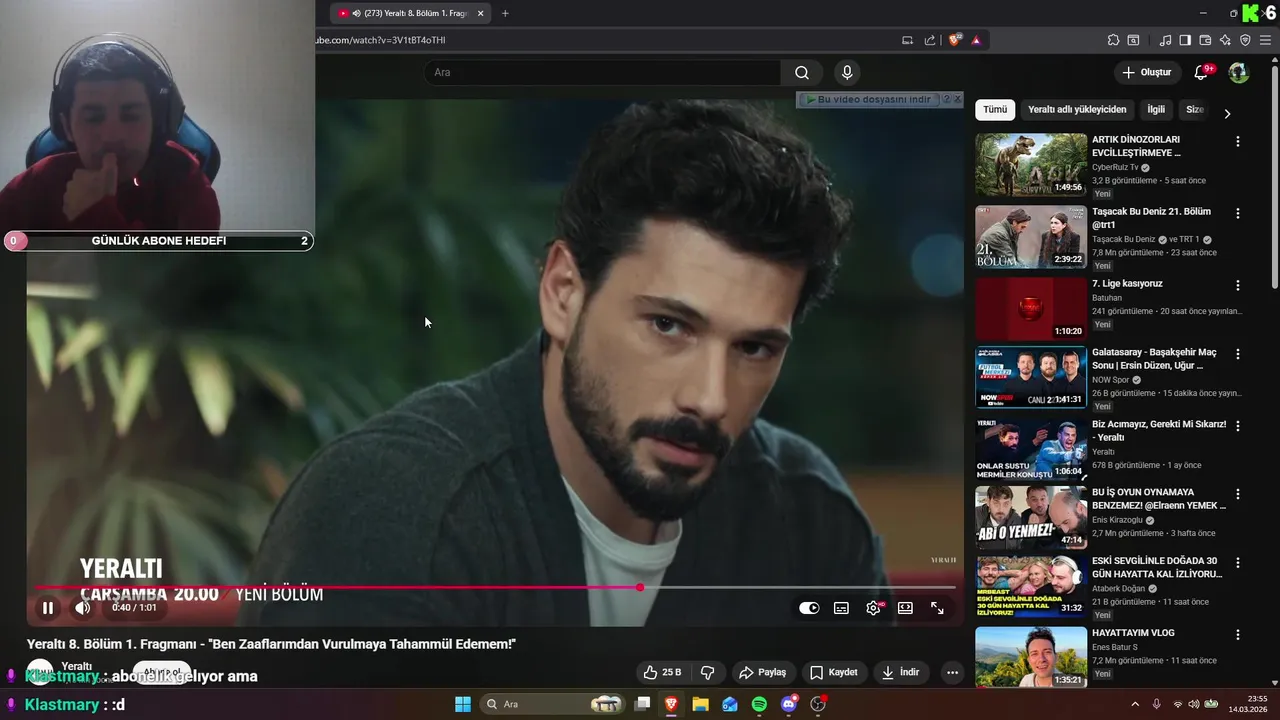Click the YouTube search magnifier button

(802, 73)
